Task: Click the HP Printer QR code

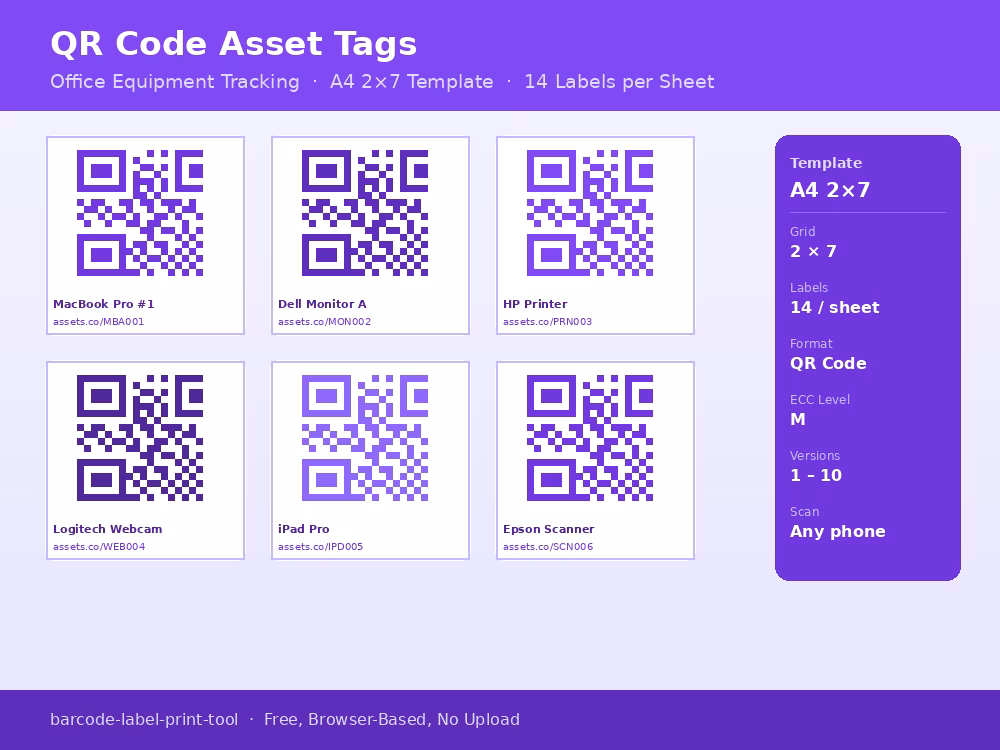Action: point(590,213)
